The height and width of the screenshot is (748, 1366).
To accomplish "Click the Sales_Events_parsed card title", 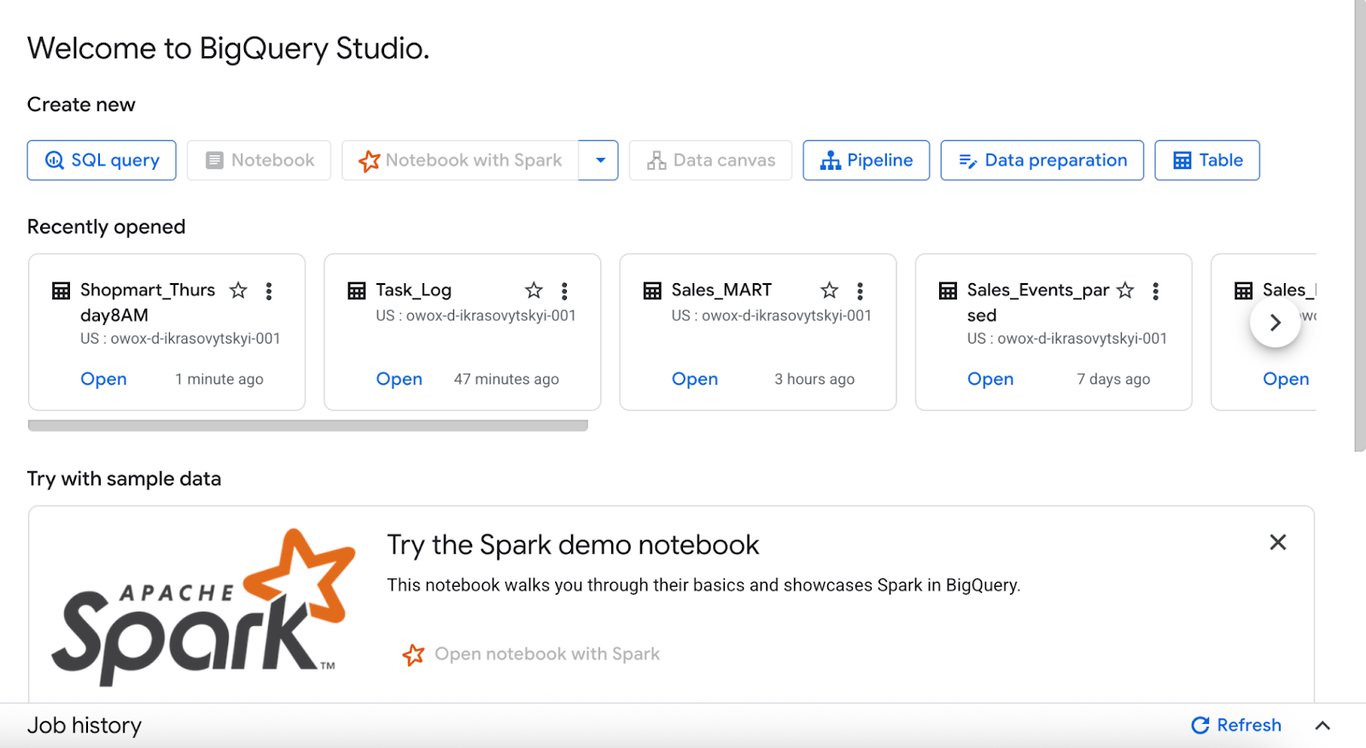I will click(x=1038, y=302).
